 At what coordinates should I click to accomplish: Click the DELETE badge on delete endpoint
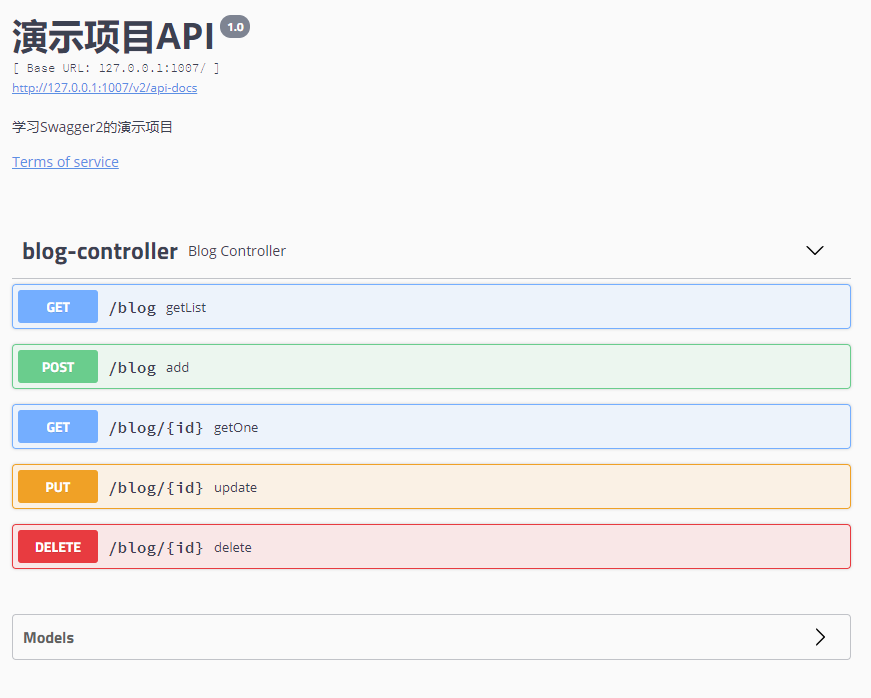[x=57, y=546]
